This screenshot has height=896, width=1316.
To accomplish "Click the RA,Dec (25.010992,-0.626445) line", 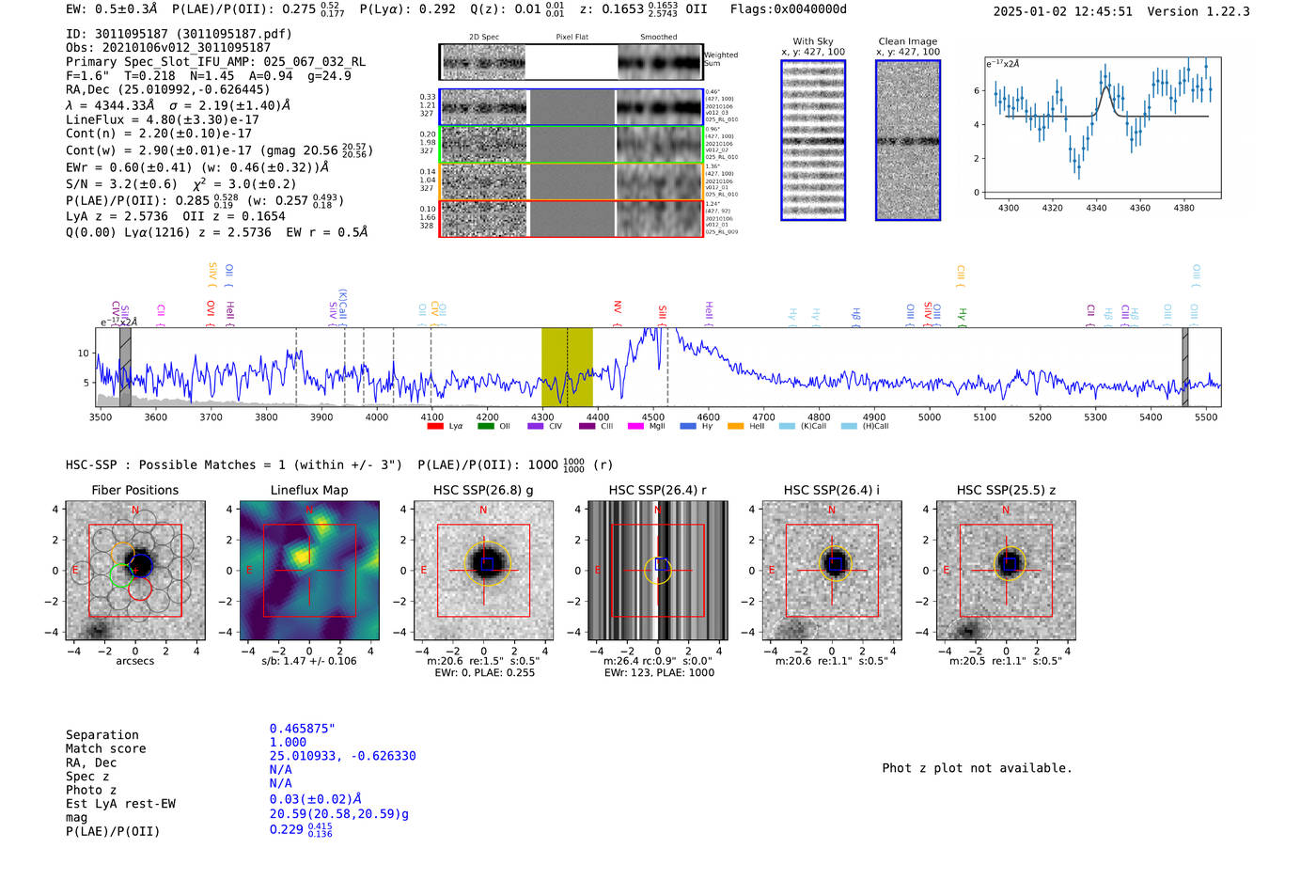I will coord(168,90).
